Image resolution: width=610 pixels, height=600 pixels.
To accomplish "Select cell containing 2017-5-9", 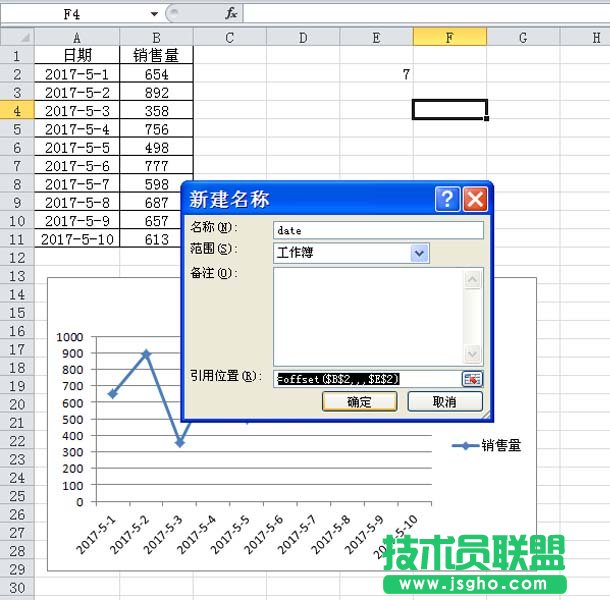I will [77, 221].
